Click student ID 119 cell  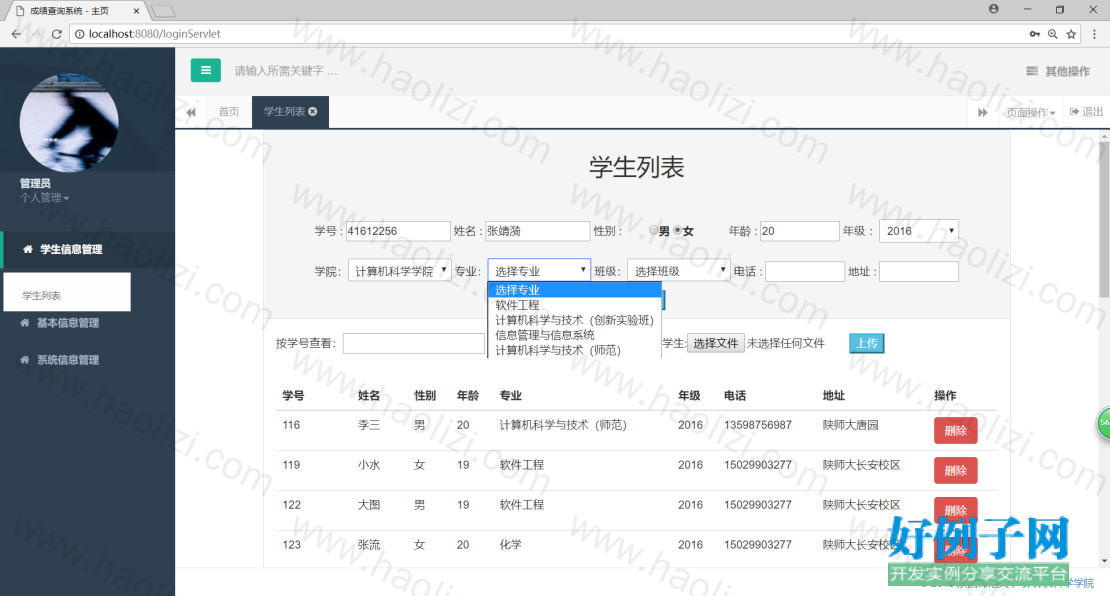point(291,465)
